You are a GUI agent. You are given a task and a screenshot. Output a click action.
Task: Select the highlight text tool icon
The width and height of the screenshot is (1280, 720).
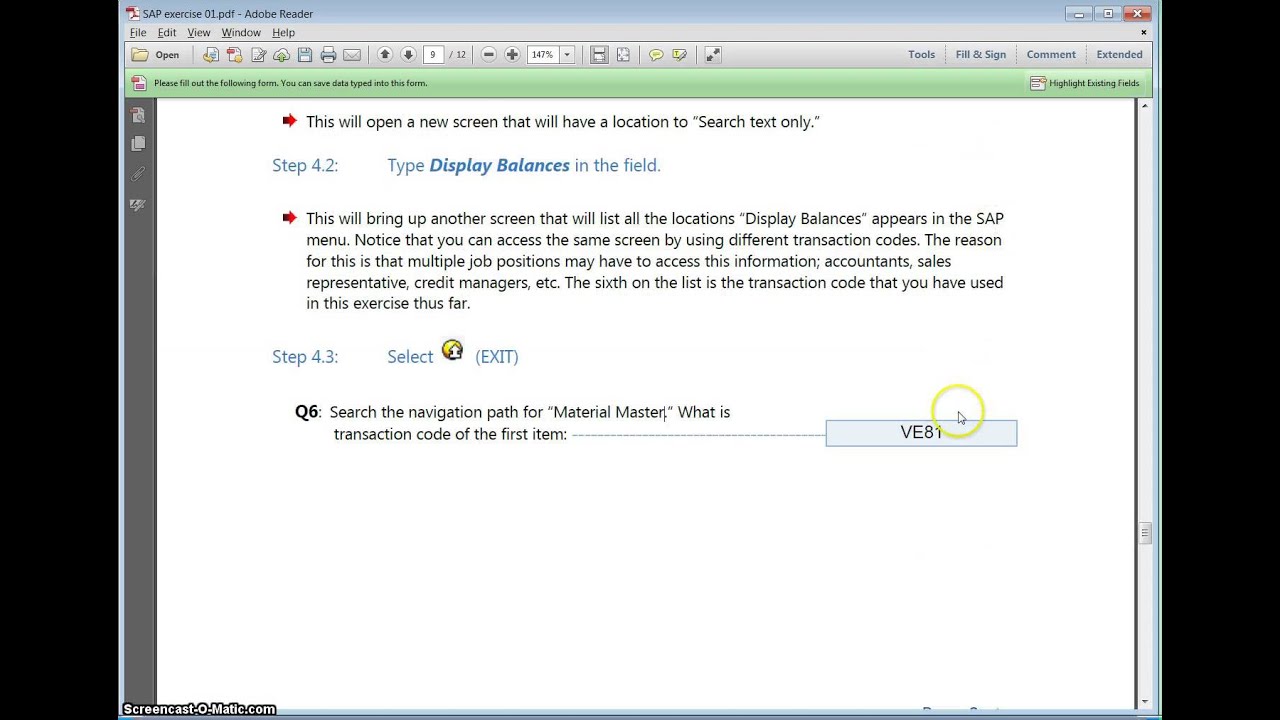[x=680, y=55]
